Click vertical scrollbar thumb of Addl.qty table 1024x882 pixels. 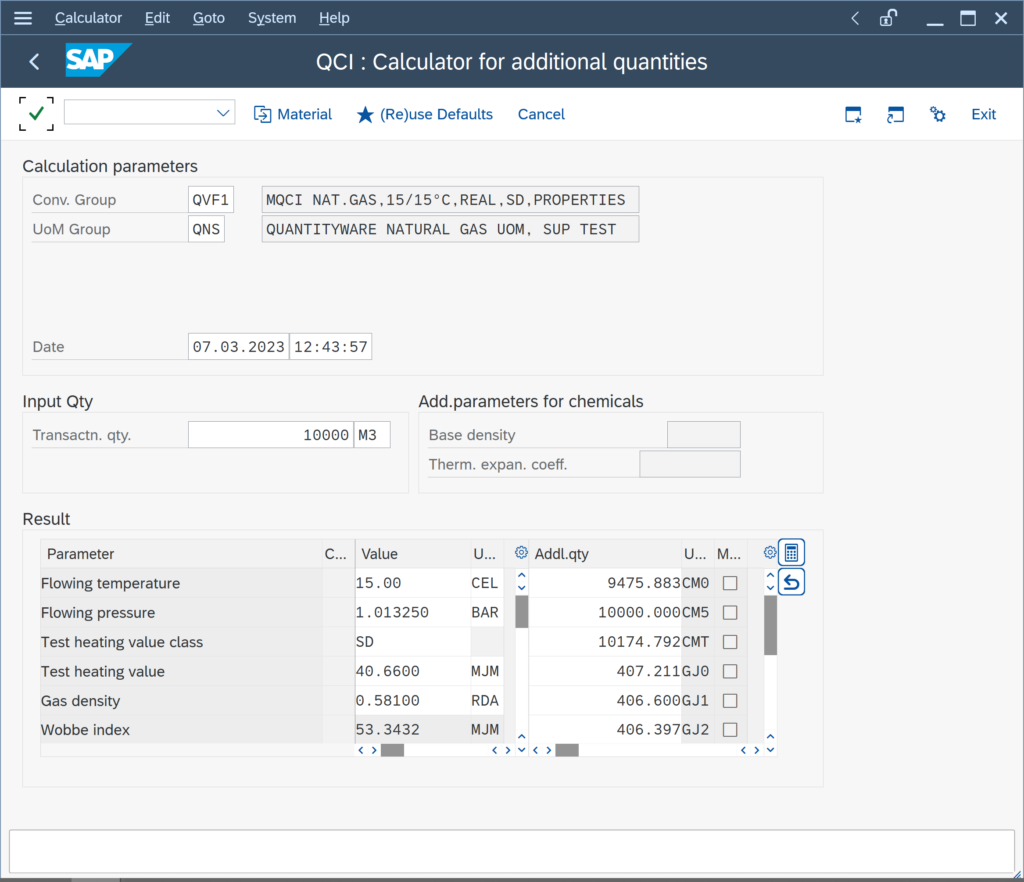[770, 625]
